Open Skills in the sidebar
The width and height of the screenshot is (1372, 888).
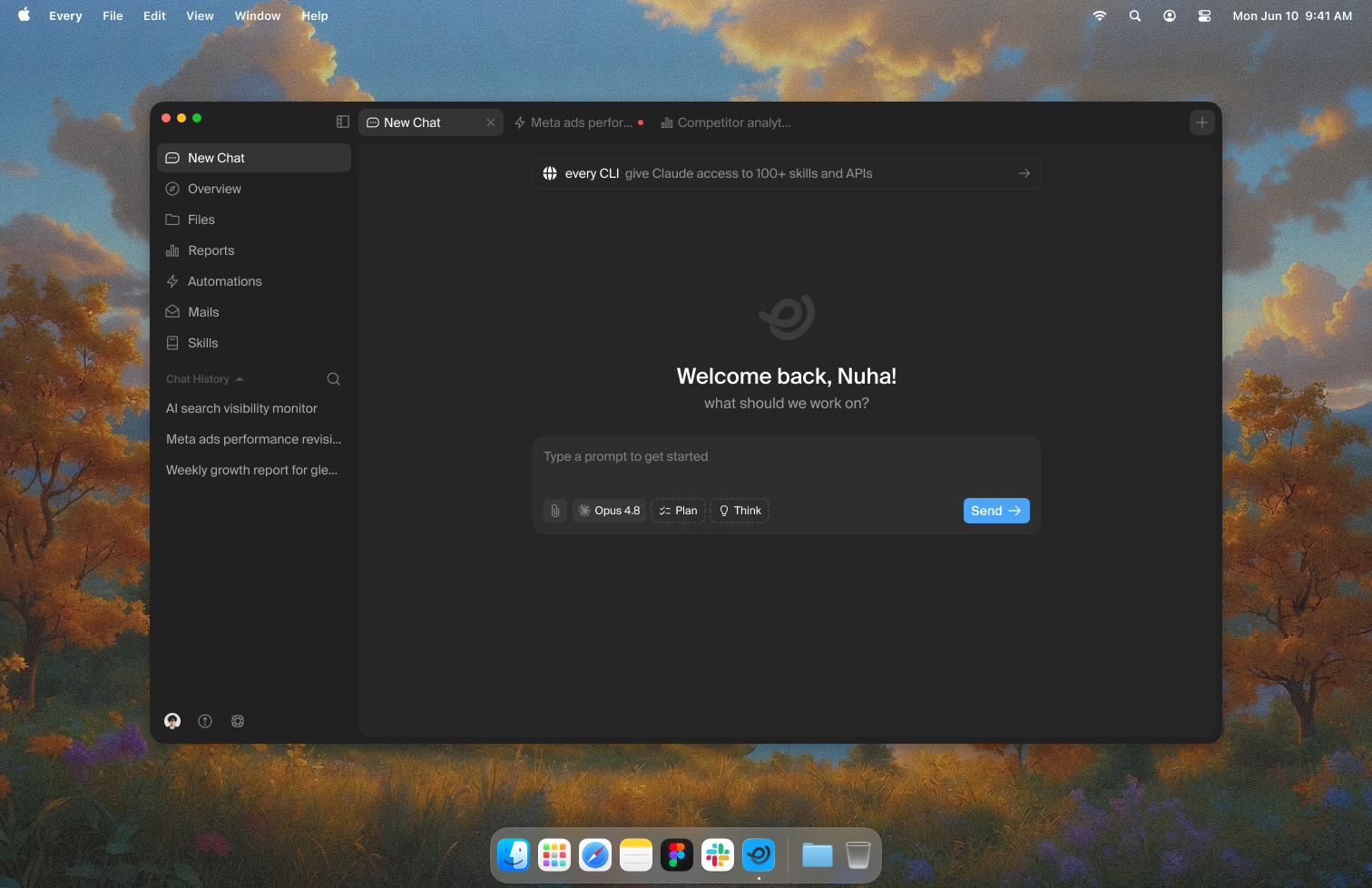254,343
